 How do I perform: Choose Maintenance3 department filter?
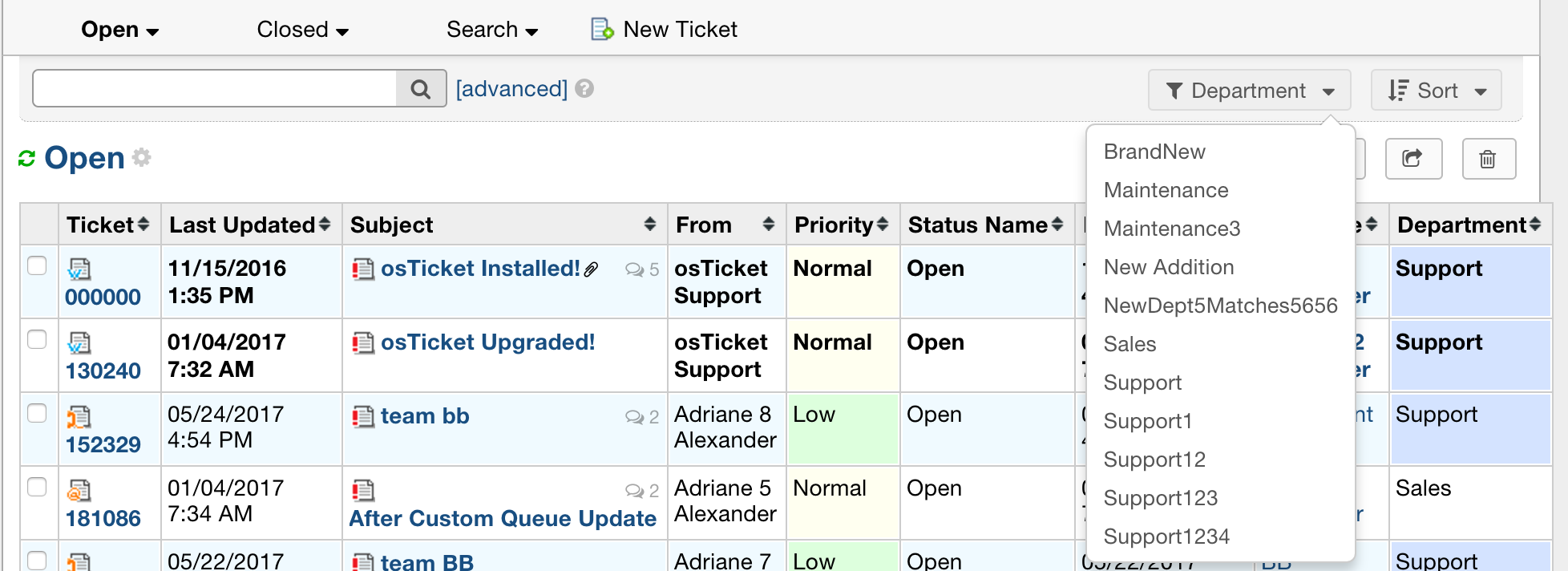1172,229
